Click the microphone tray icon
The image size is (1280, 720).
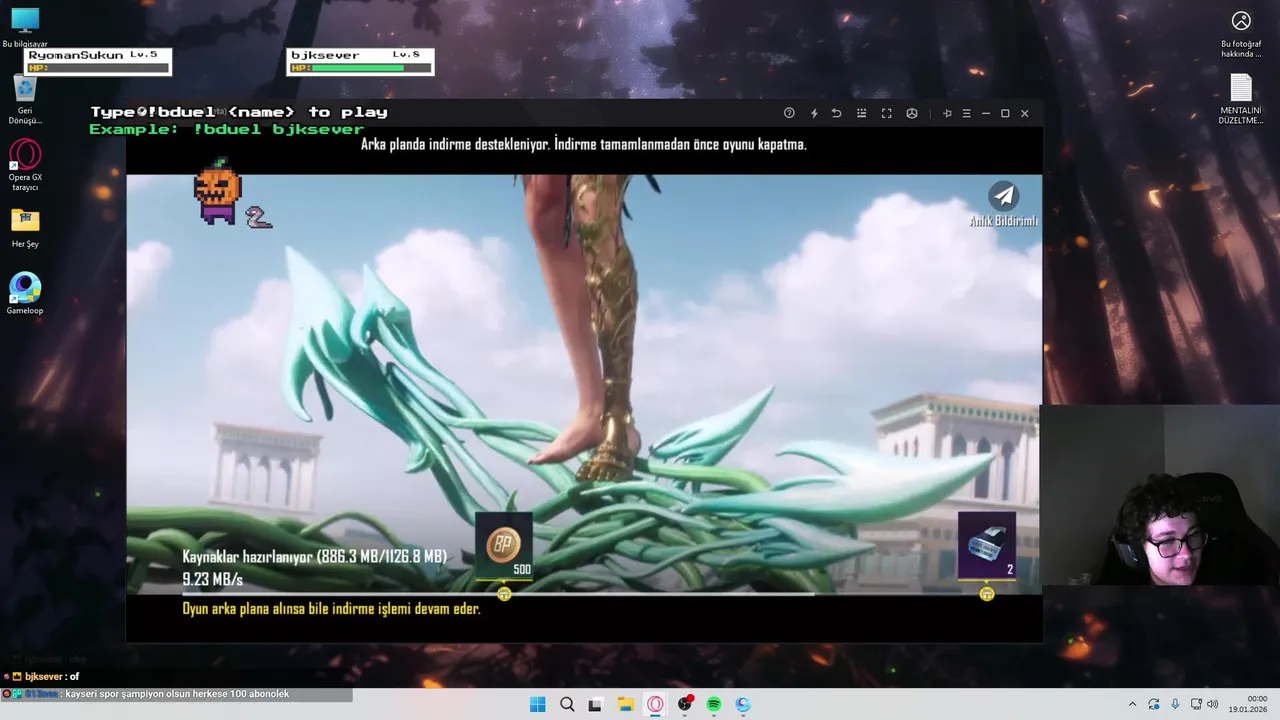coord(1175,704)
